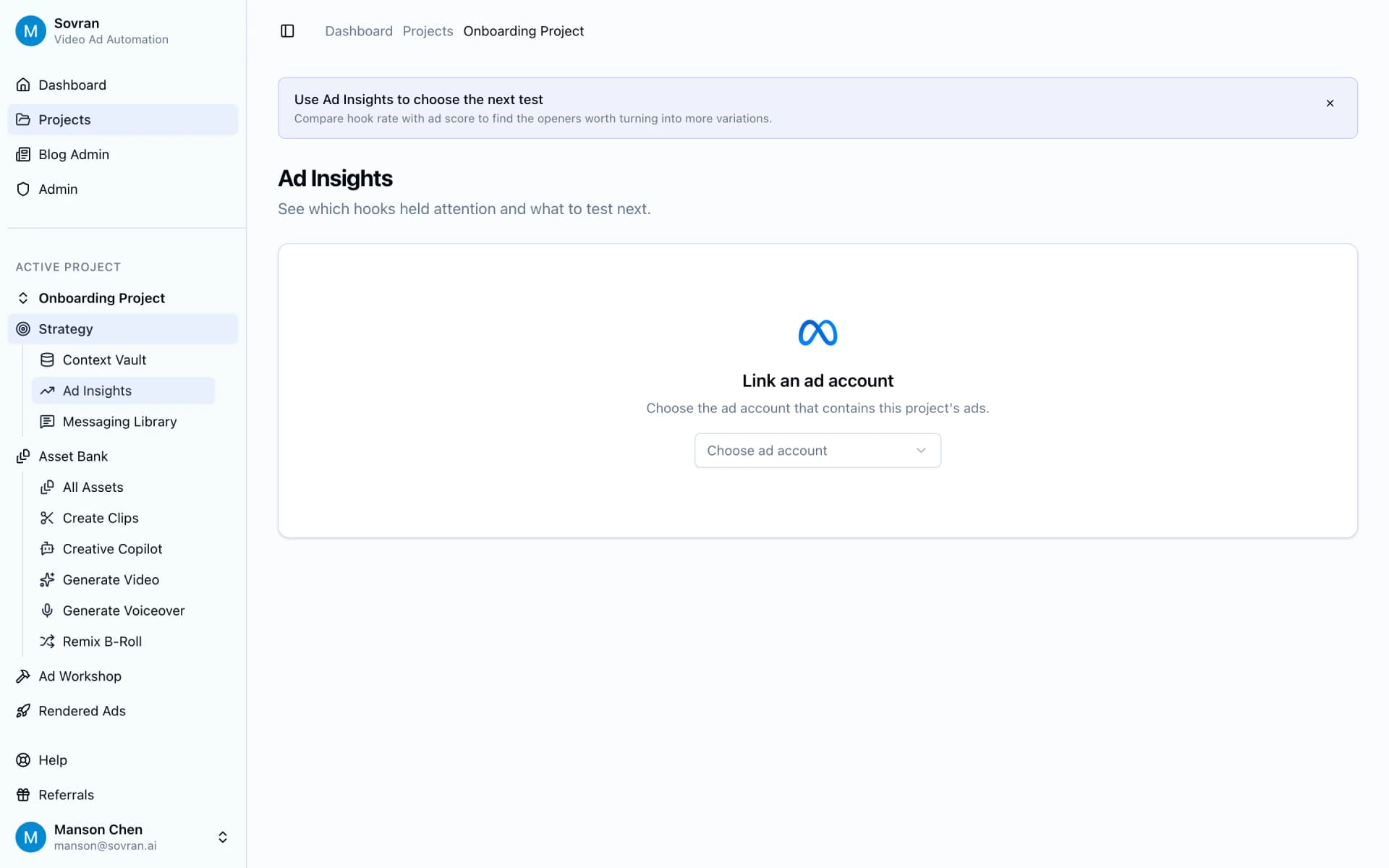Click the Referrals gift icon

tap(23, 795)
